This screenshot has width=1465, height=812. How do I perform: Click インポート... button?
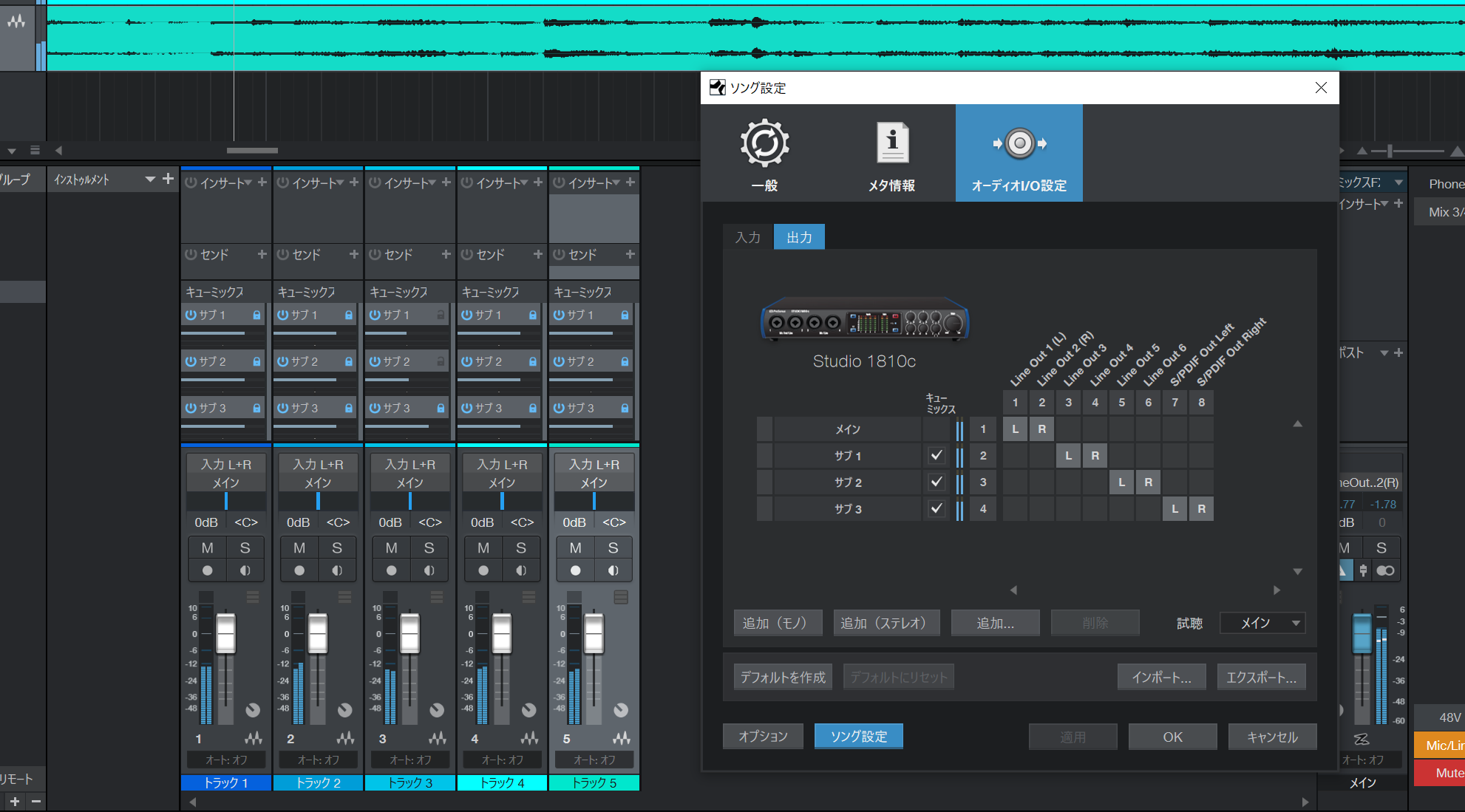1161,677
